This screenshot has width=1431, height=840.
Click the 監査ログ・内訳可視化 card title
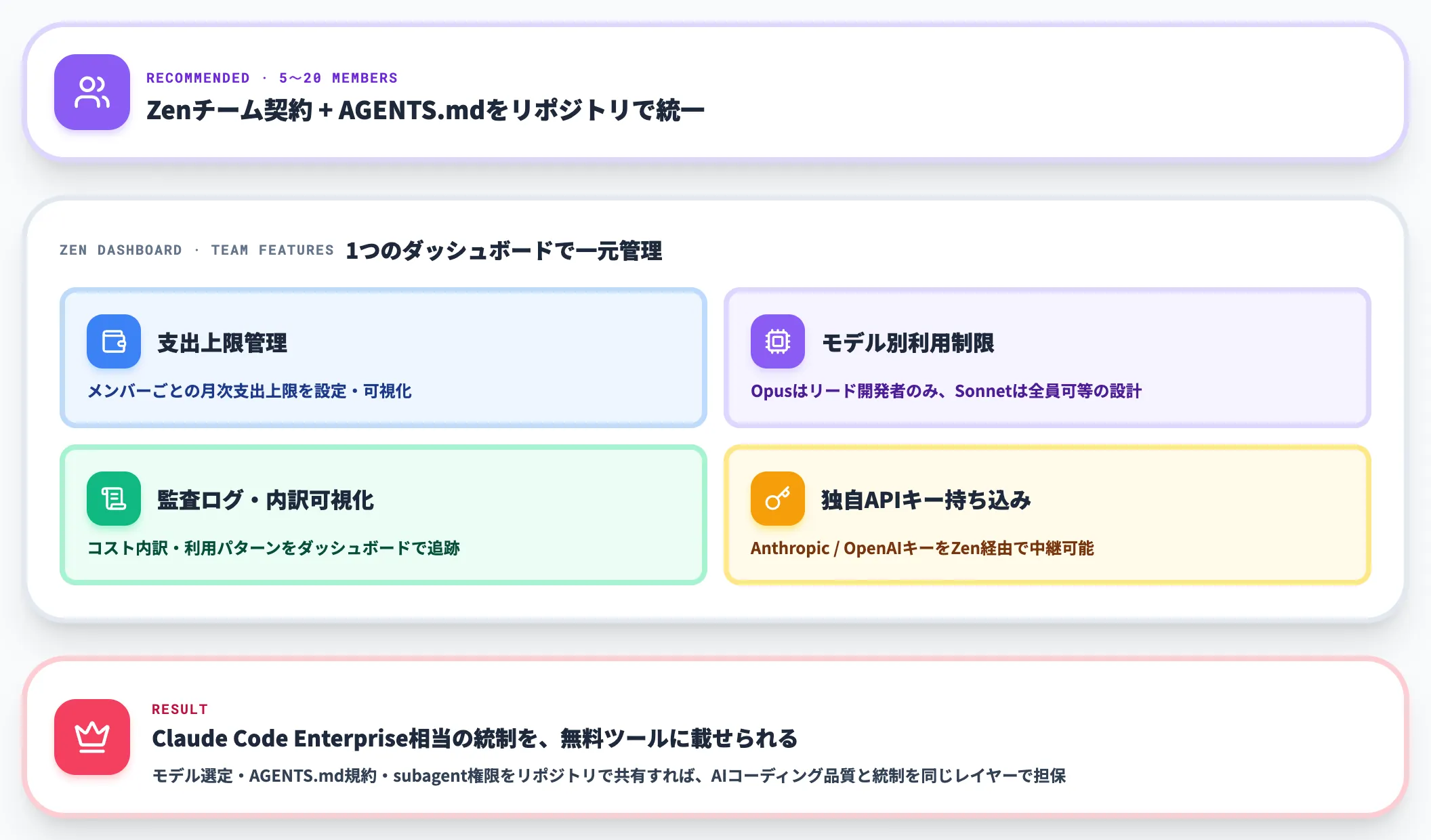266,500
